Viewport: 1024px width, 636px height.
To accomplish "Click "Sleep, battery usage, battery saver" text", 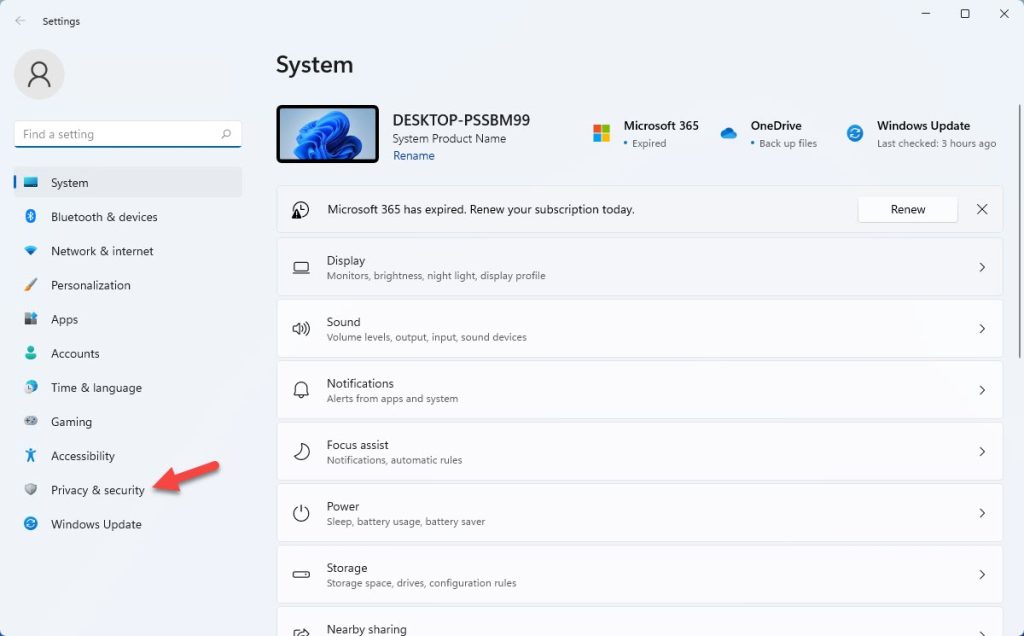I will (x=406, y=522).
